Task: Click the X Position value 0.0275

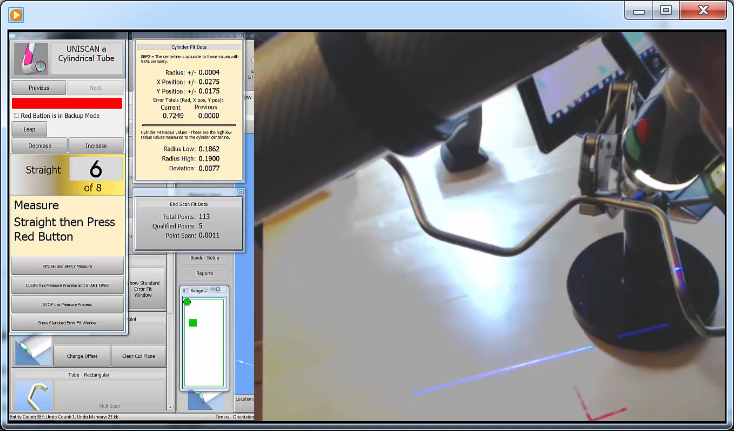Action: click(209, 82)
